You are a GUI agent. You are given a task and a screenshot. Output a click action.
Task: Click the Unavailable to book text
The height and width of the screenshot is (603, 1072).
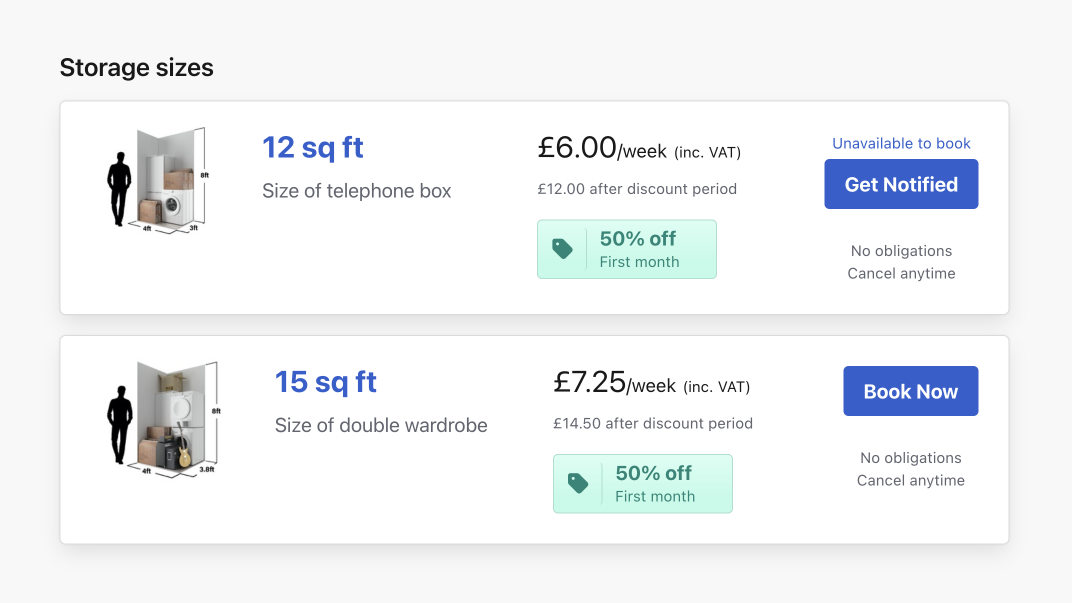901,143
